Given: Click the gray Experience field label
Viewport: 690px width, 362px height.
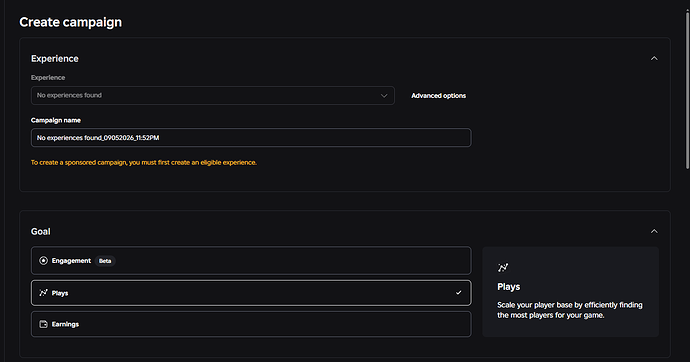Looking at the screenshot, I should click(48, 77).
